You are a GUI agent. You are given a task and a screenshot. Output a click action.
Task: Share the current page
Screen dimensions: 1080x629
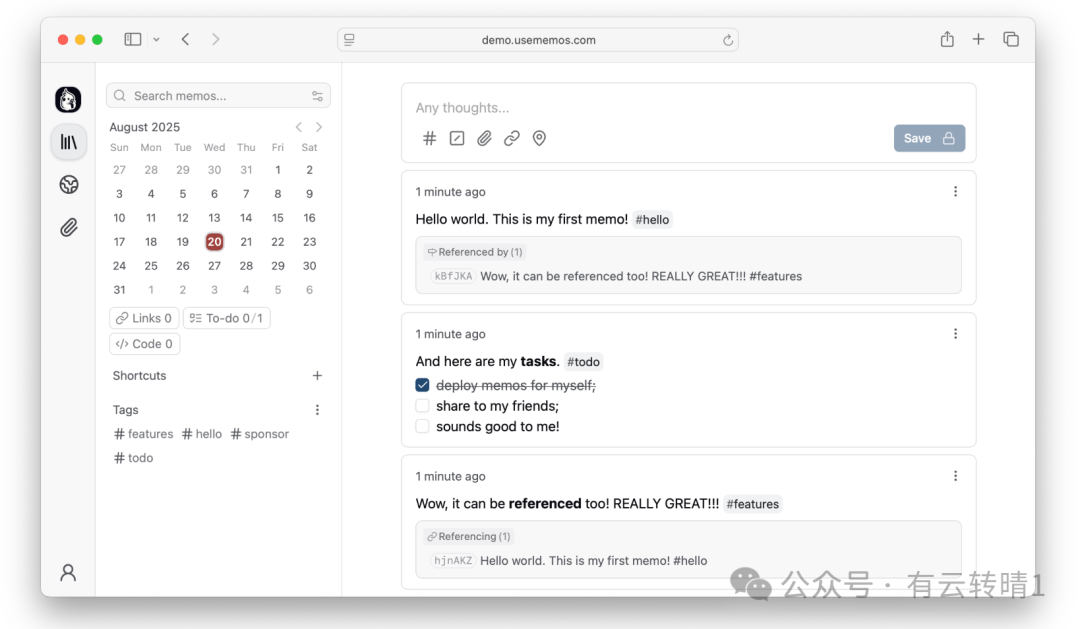click(947, 39)
